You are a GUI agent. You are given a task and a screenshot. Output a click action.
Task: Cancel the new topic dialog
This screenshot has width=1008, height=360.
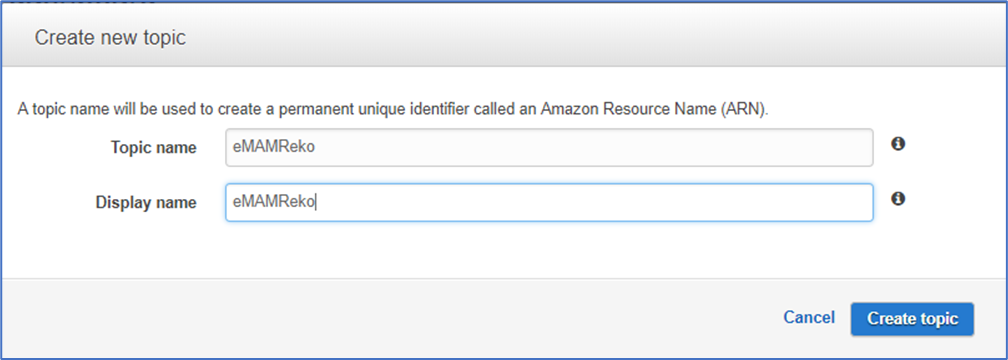point(809,318)
